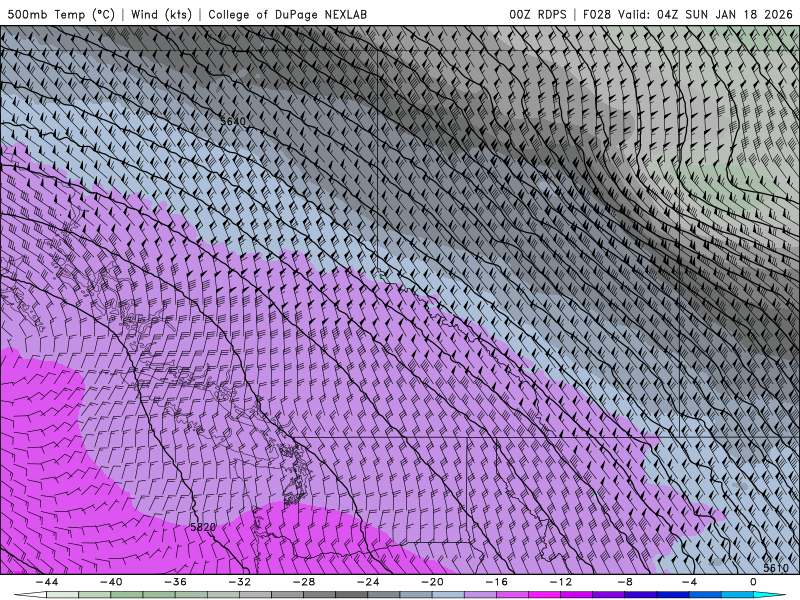Click the -16 colorbar label
The image size is (800, 600).
496,582
